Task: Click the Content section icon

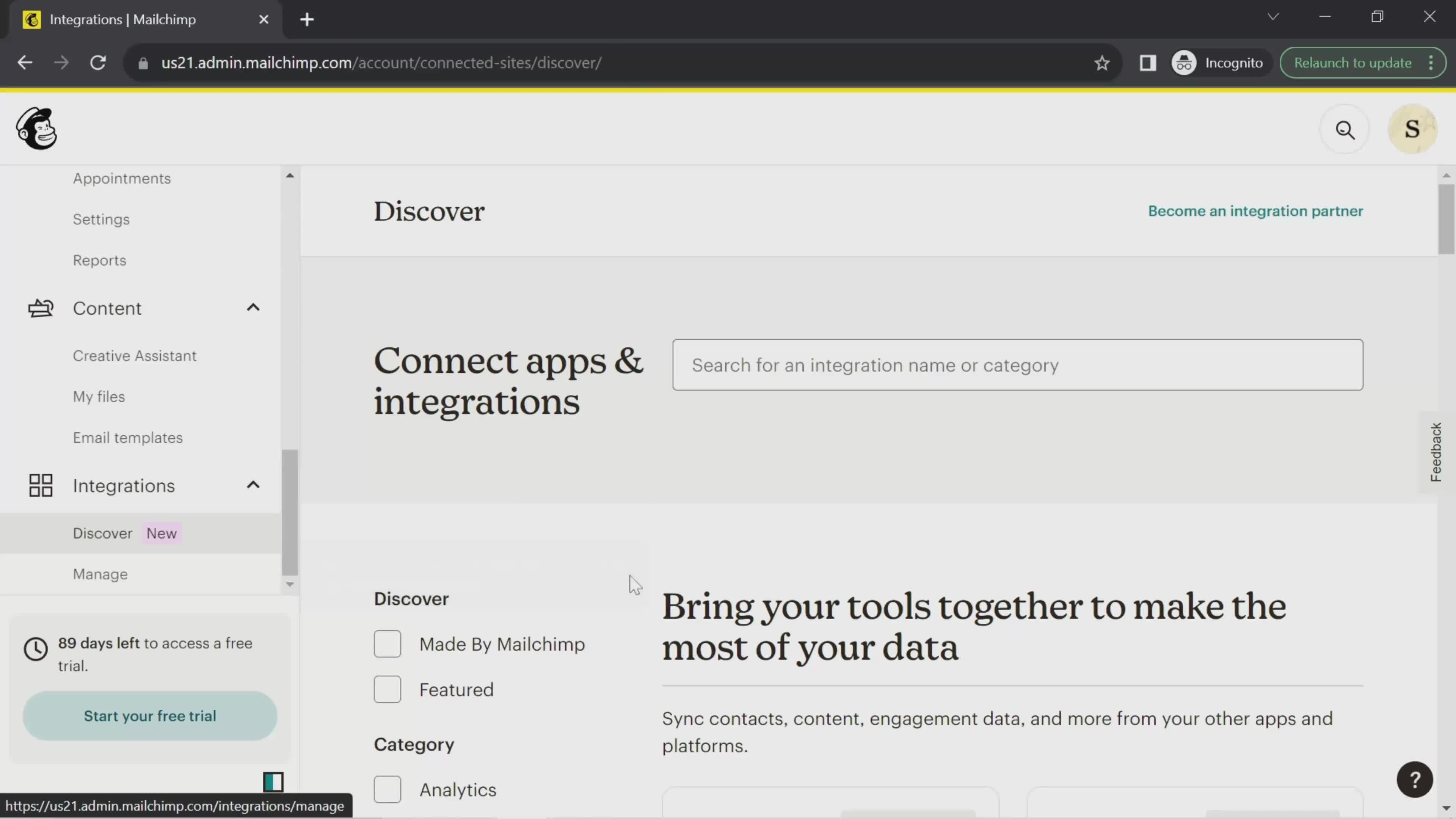Action: [41, 308]
